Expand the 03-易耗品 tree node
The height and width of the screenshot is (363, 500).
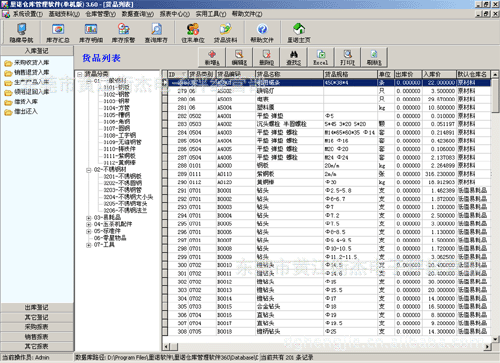[x=89, y=218]
